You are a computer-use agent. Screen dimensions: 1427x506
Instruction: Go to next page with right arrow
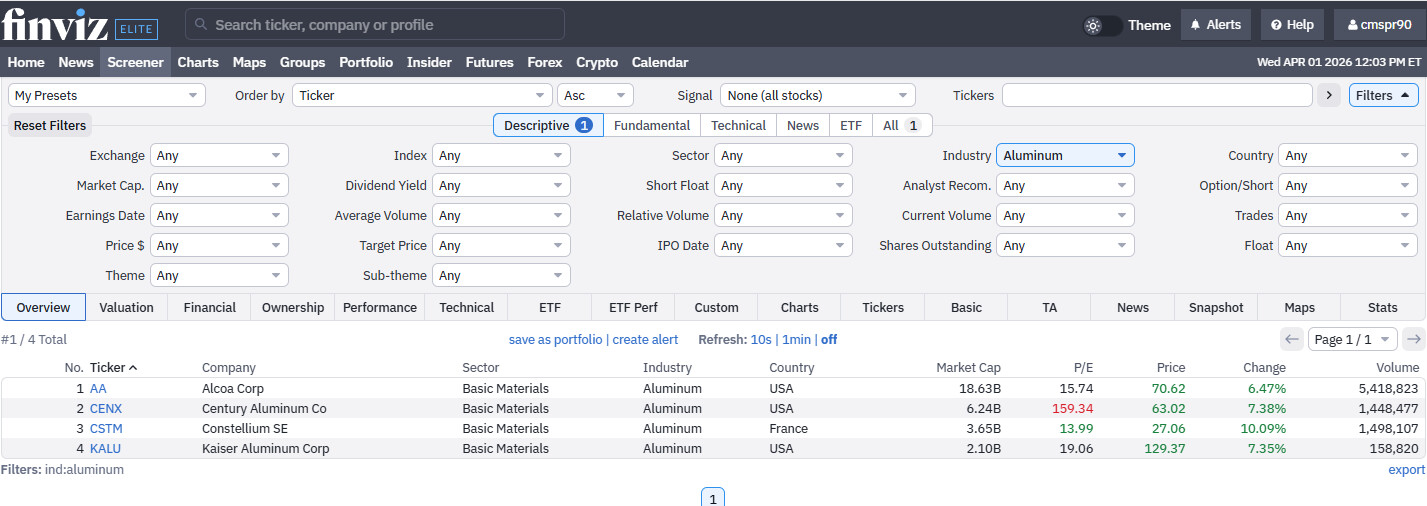pyautogui.click(x=1413, y=339)
